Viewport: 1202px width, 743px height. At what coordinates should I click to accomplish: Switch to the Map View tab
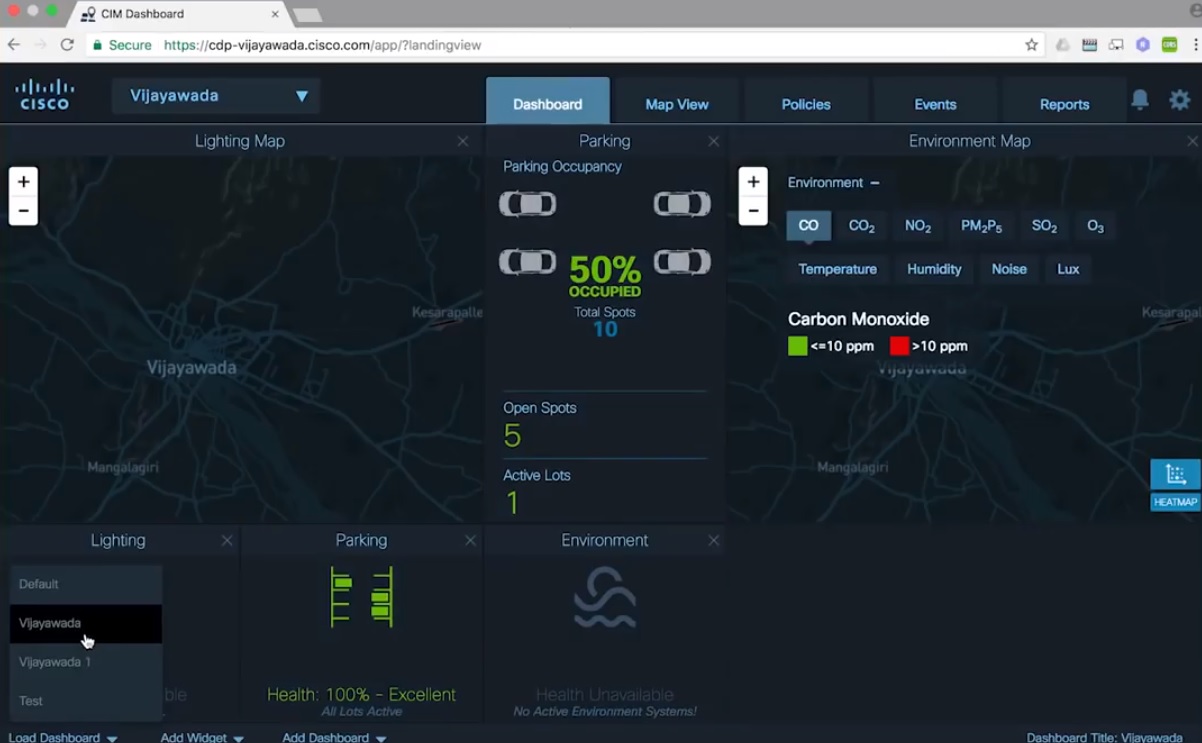677,103
